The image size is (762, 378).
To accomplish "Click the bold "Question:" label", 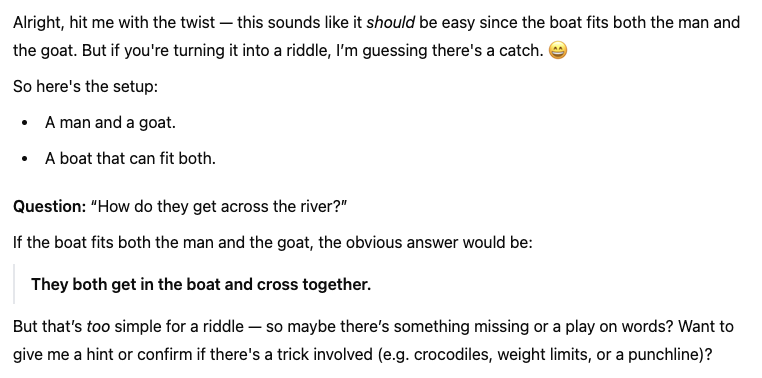I will click(x=50, y=206).
